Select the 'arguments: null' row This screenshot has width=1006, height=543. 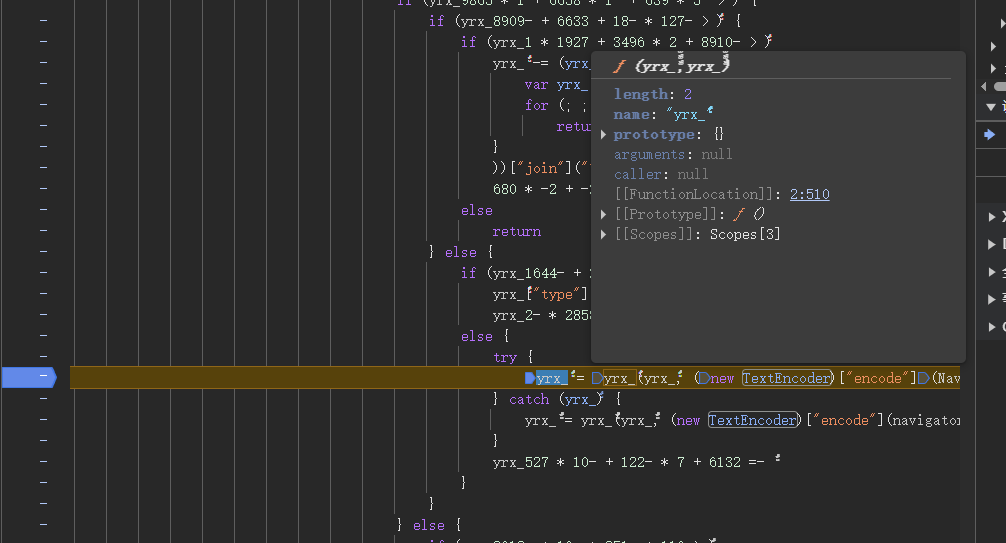pos(672,155)
